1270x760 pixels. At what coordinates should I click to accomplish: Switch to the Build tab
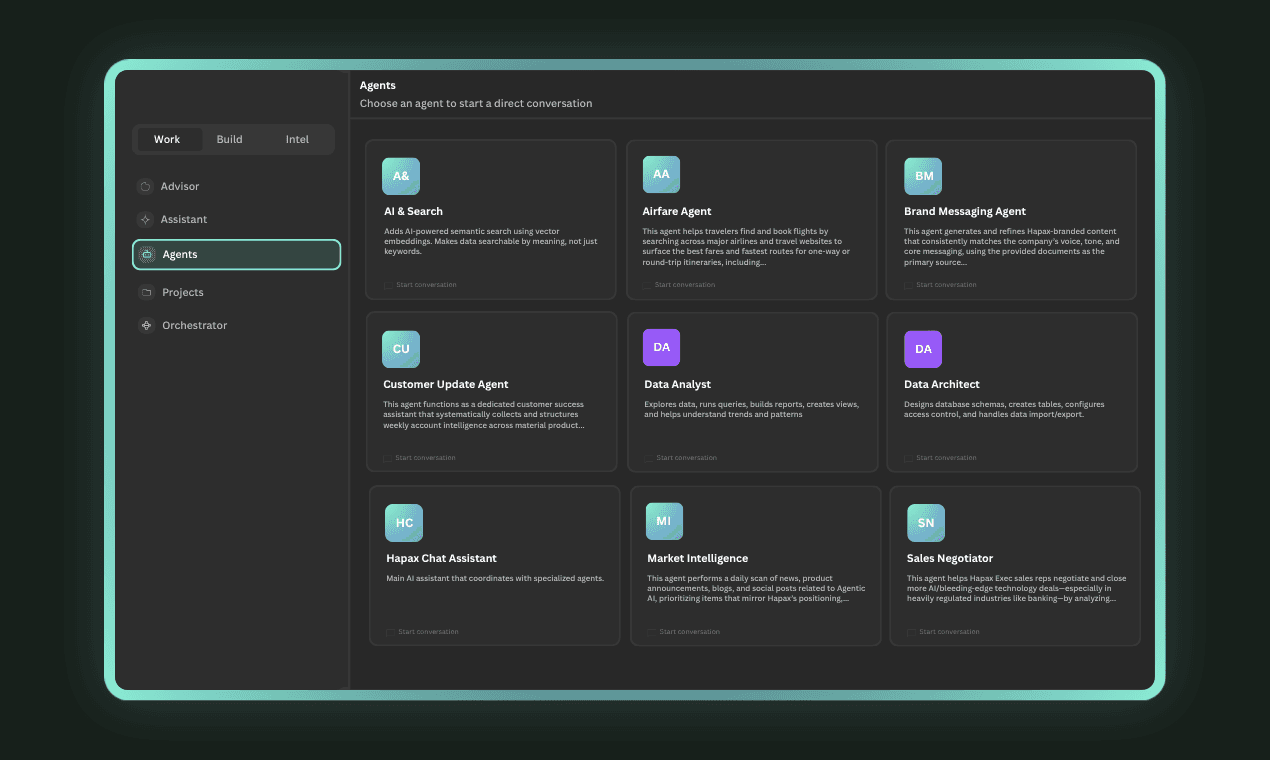click(x=229, y=139)
